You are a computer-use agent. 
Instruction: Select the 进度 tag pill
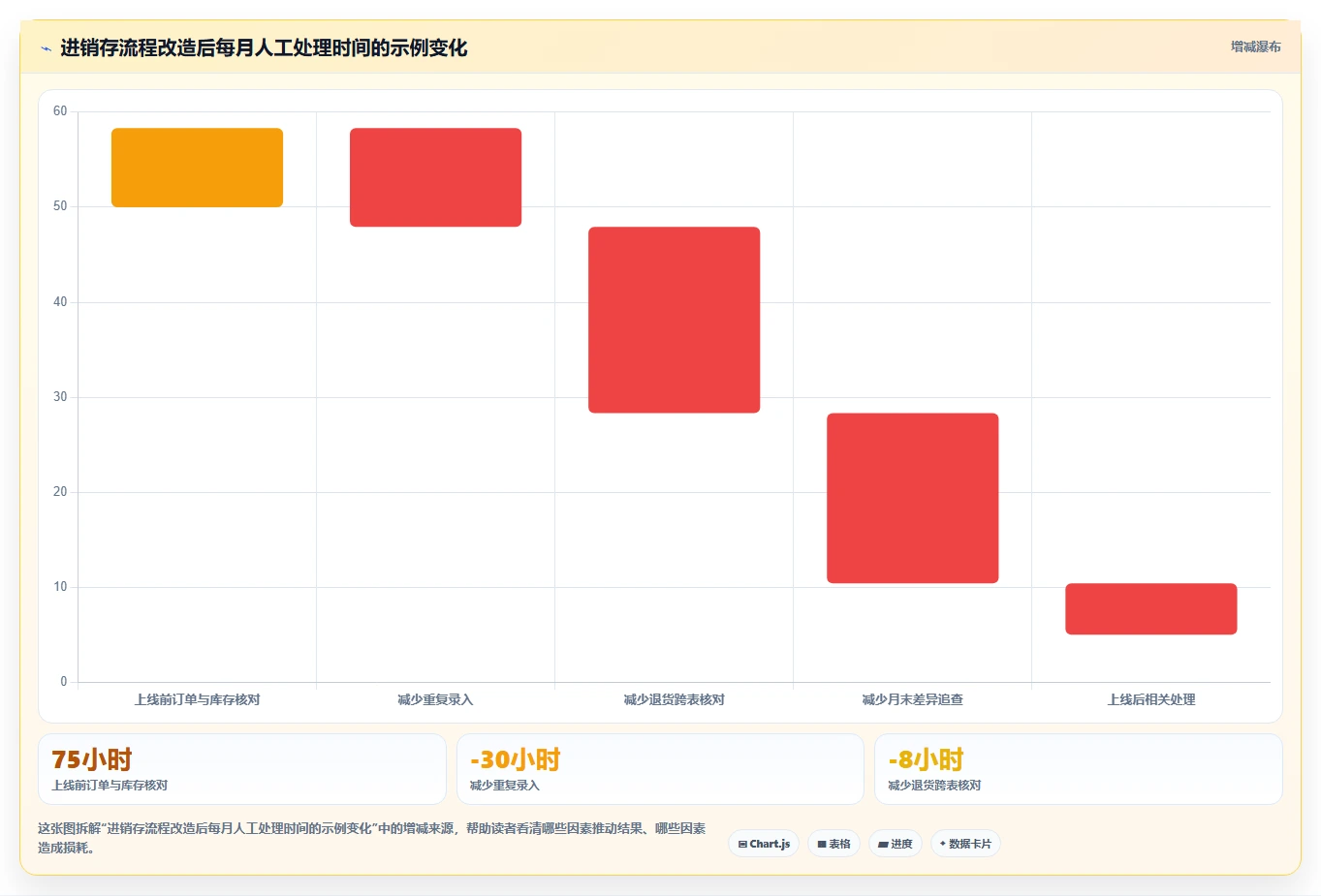896,844
